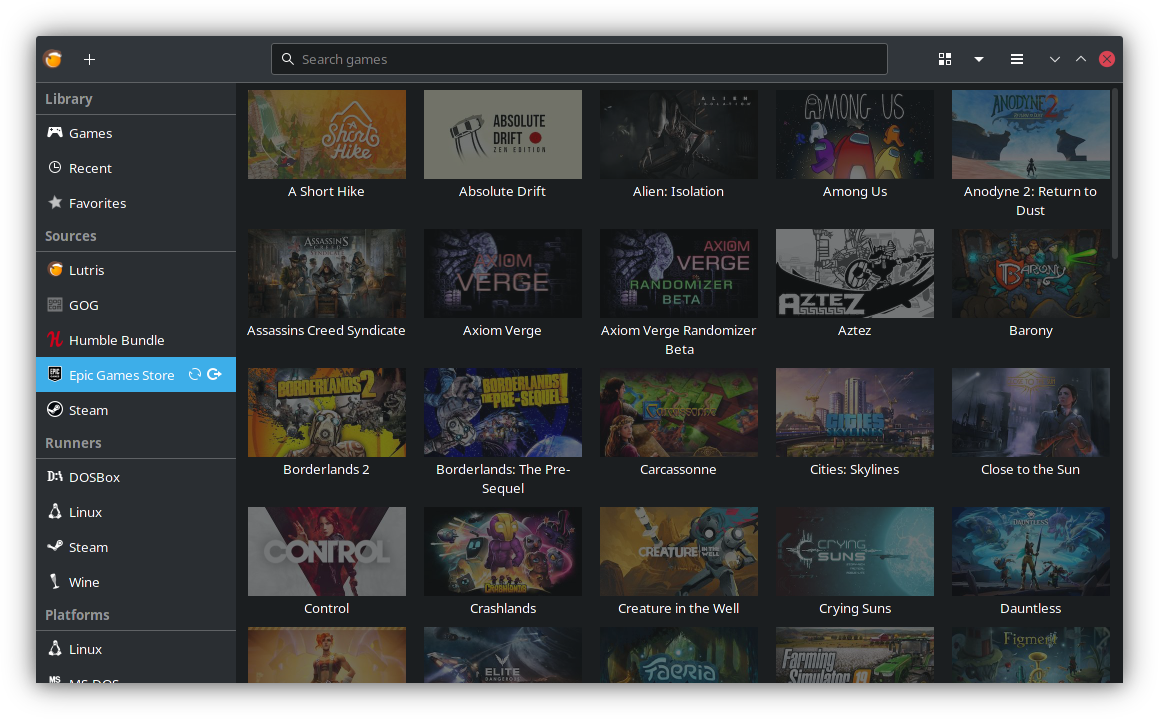Disconnect Epic Games Store account icon
The image size is (1159, 719).
click(214, 375)
